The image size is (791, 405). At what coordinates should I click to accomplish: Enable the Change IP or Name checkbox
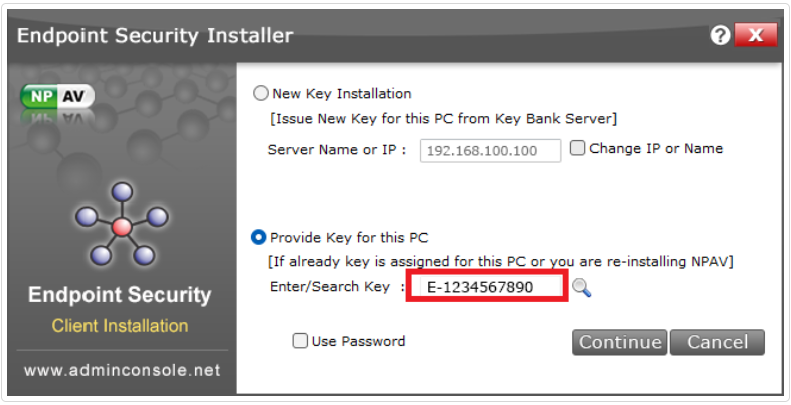(x=577, y=149)
